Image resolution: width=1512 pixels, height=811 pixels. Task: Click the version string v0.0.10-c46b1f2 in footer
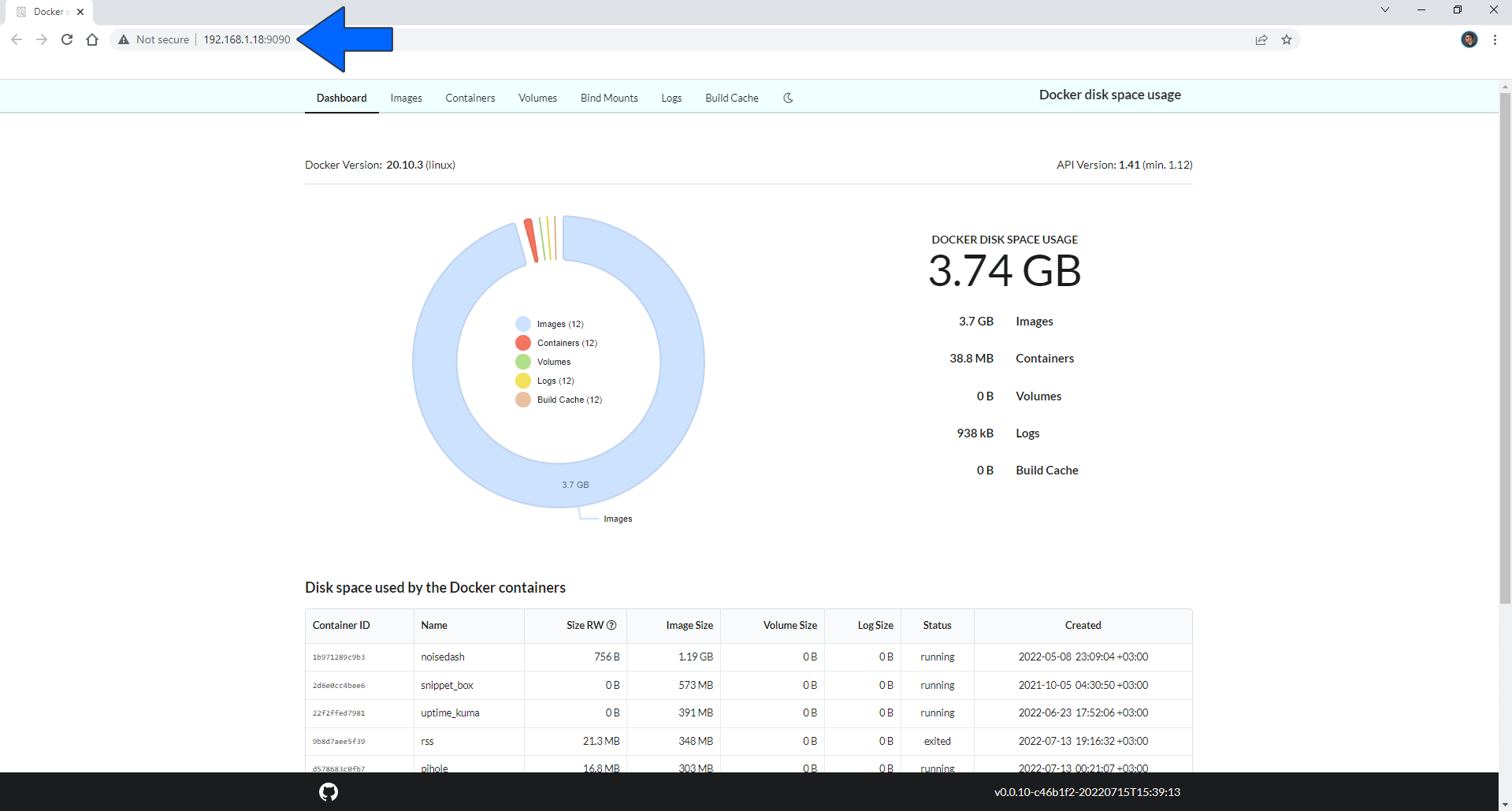[1087, 792]
